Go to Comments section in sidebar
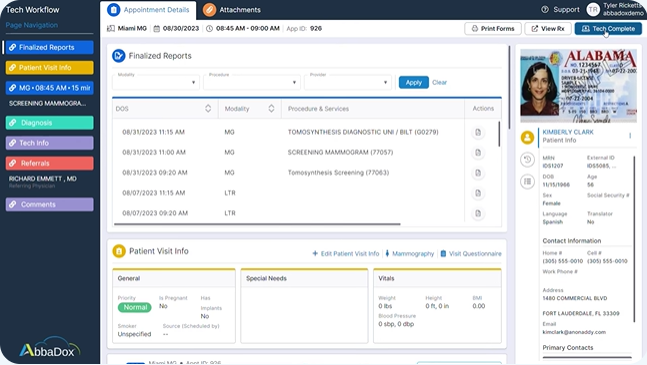The height and width of the screenshot is (365, 647). [x=50, y=204]
